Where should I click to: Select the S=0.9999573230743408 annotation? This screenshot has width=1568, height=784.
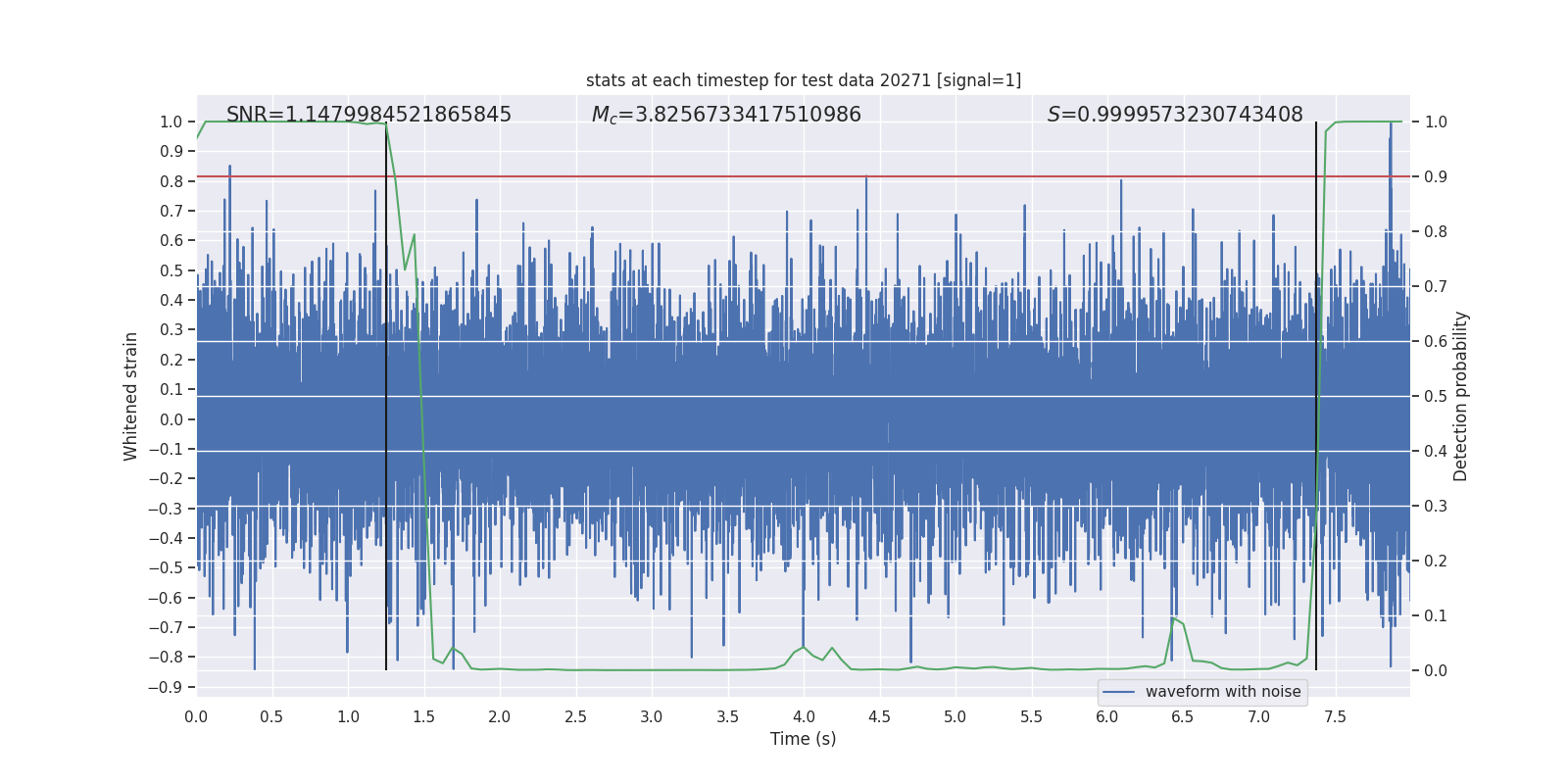[1175, 115]
